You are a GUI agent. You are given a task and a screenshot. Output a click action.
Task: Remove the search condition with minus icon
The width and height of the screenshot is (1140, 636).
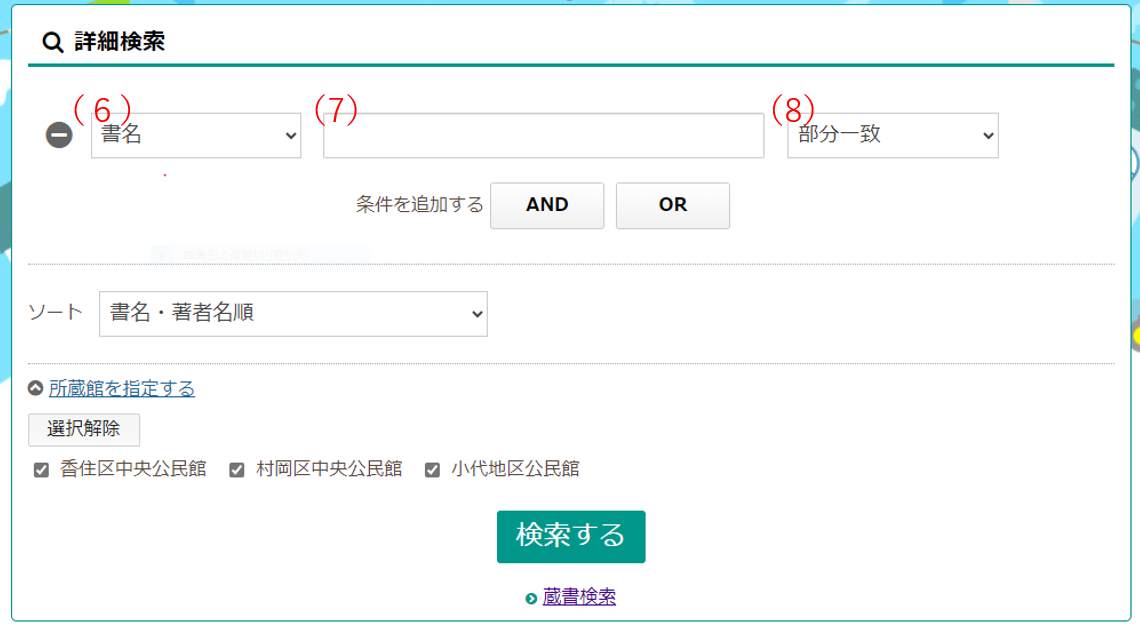click(x=59, y=136)
